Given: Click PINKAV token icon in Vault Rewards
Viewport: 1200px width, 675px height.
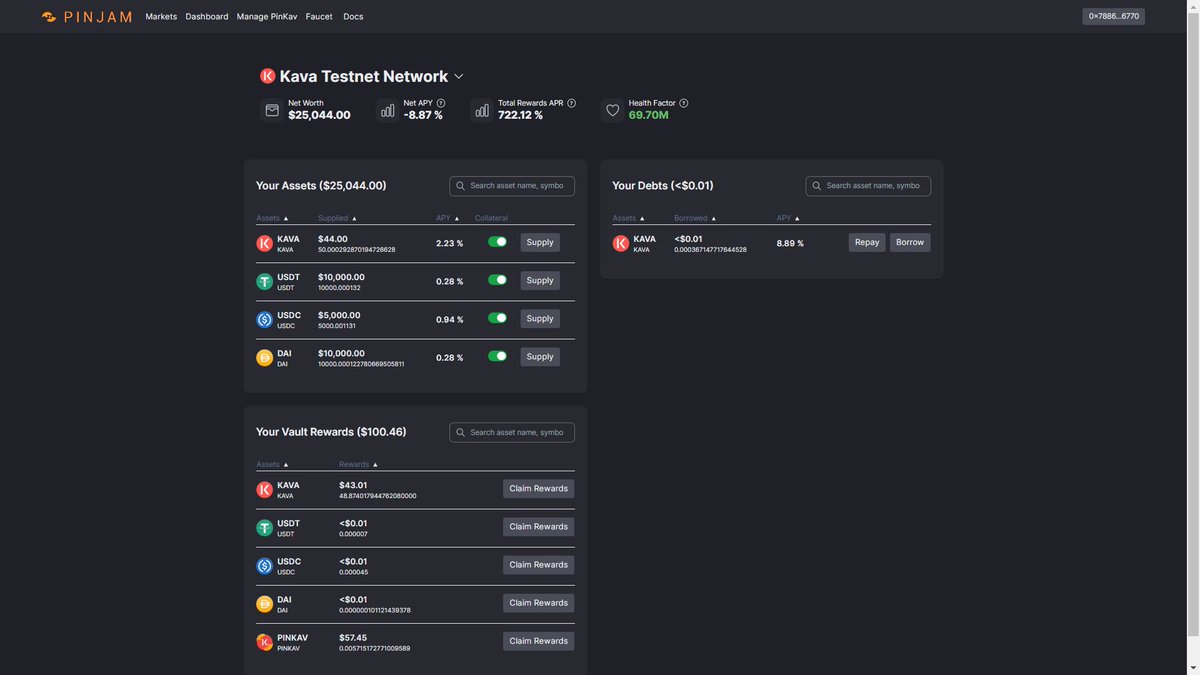Looking at the screenshot, I should click(x=264, y=642).
